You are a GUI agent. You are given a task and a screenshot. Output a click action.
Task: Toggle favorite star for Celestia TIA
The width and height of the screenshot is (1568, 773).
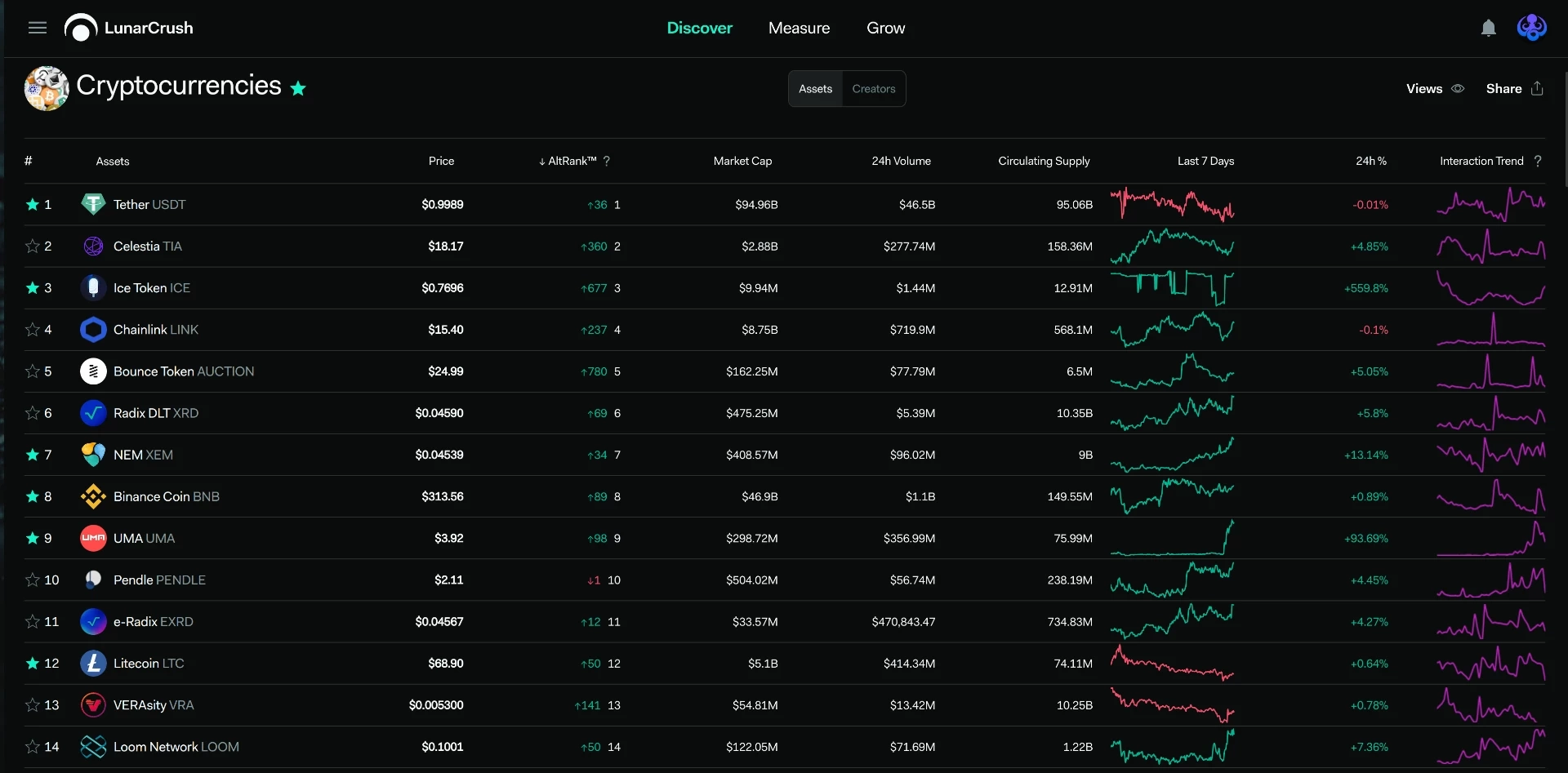[x=33, y=246]
